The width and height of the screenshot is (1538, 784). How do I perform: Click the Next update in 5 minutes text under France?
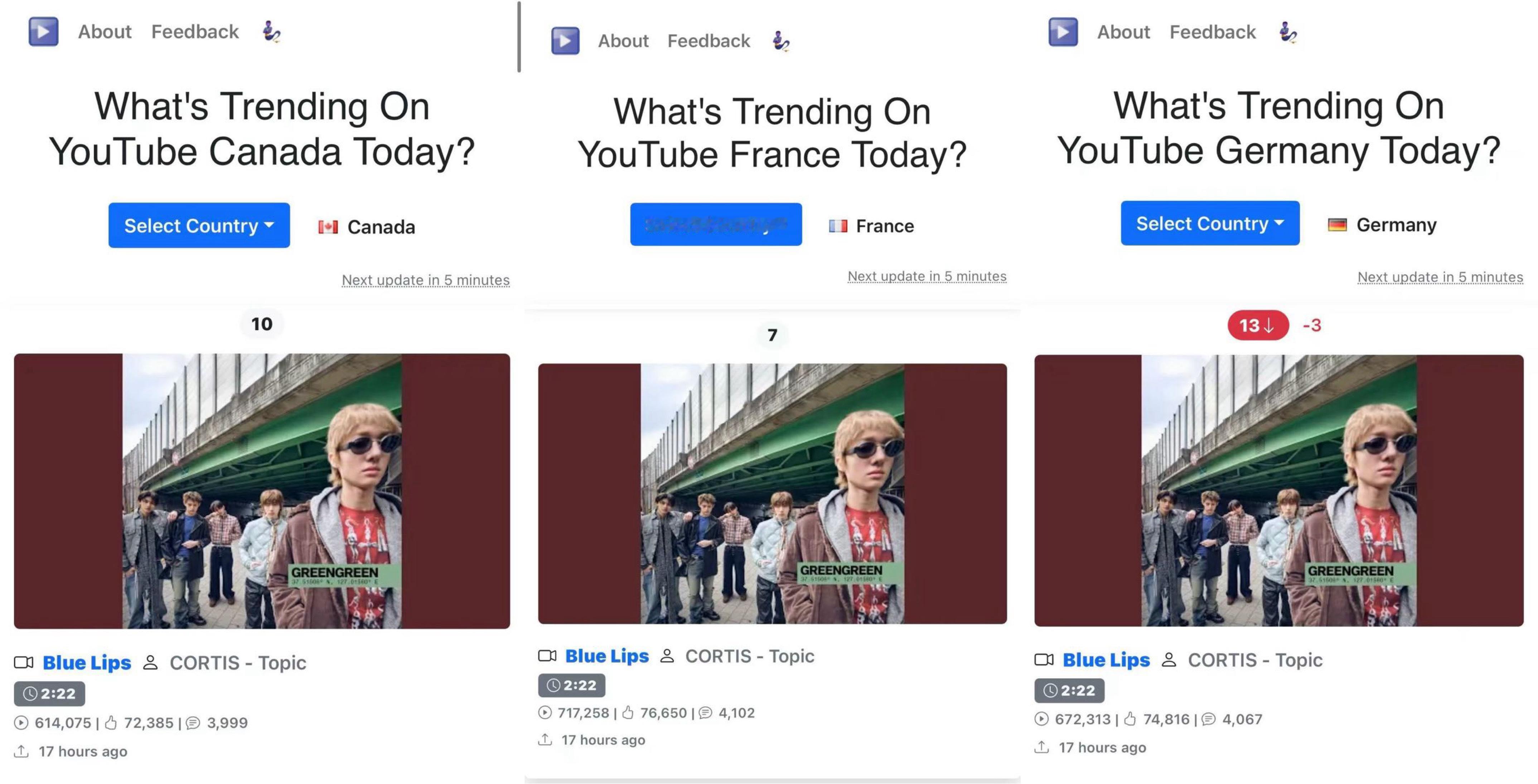[927, 276]
